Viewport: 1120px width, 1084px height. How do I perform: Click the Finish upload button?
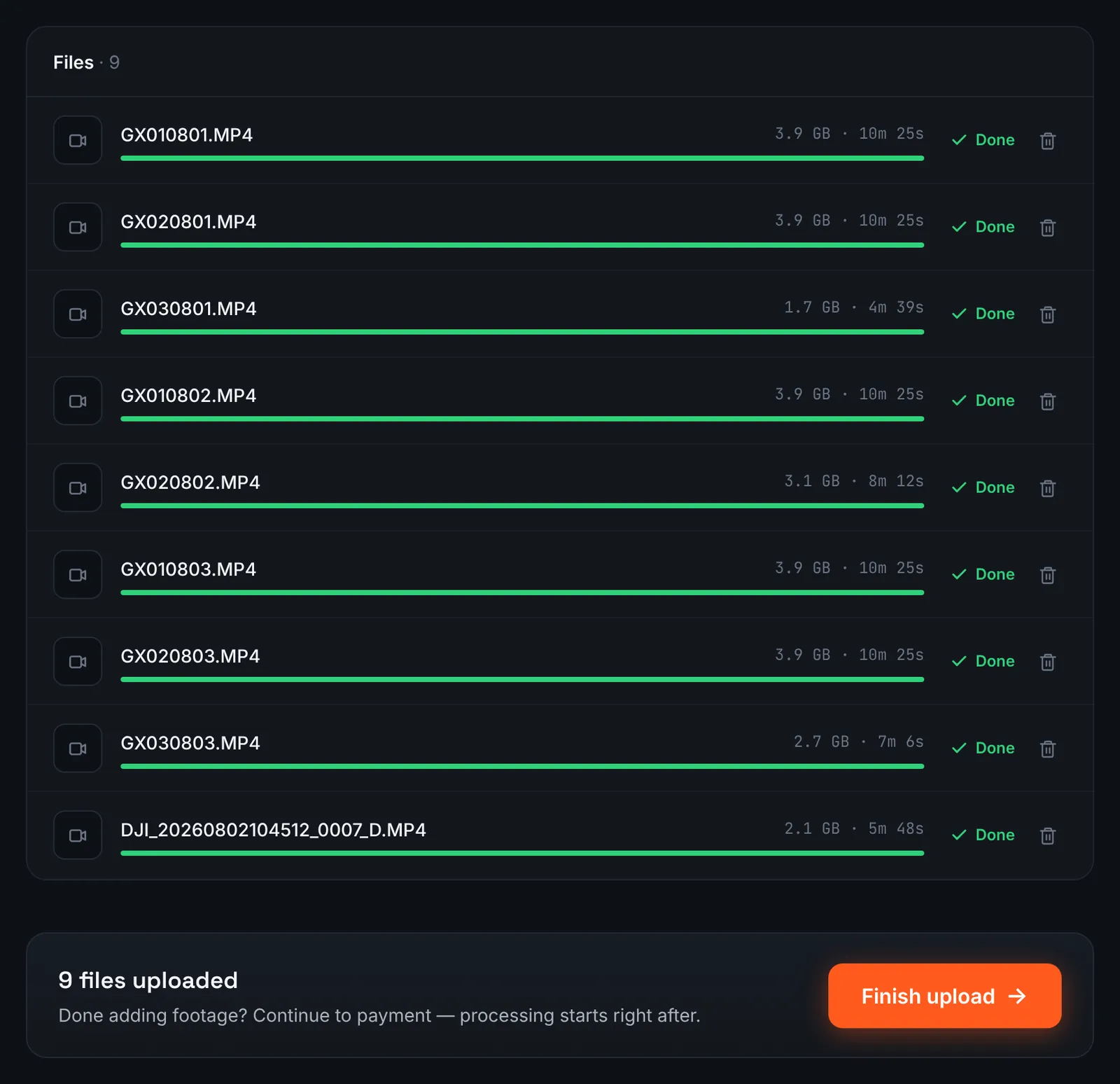tap(944, 996)
